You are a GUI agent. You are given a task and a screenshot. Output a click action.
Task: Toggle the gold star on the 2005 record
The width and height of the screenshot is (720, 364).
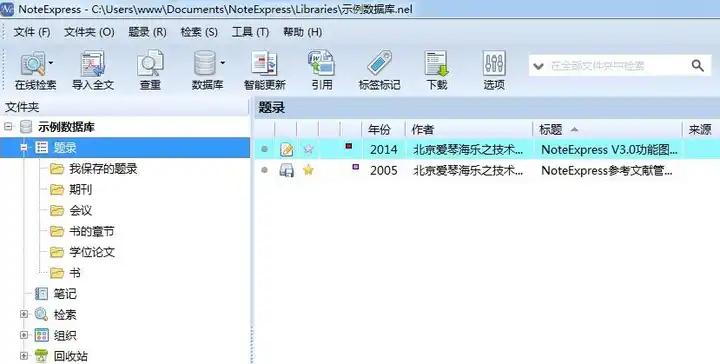(x=309, y=170)
